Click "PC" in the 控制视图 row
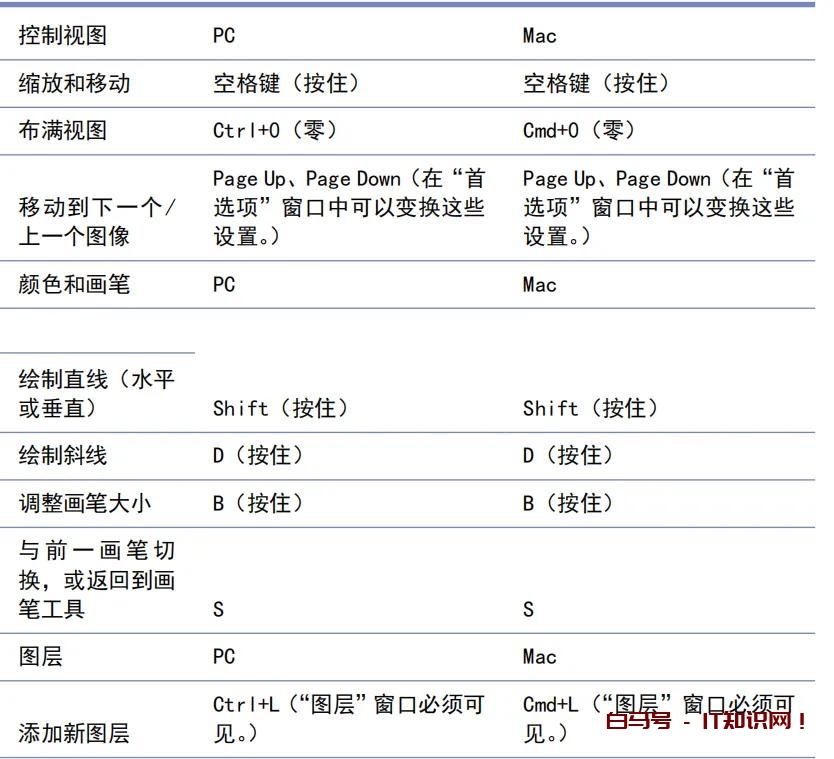Viewport: 834px width, 759px height. 224,36
